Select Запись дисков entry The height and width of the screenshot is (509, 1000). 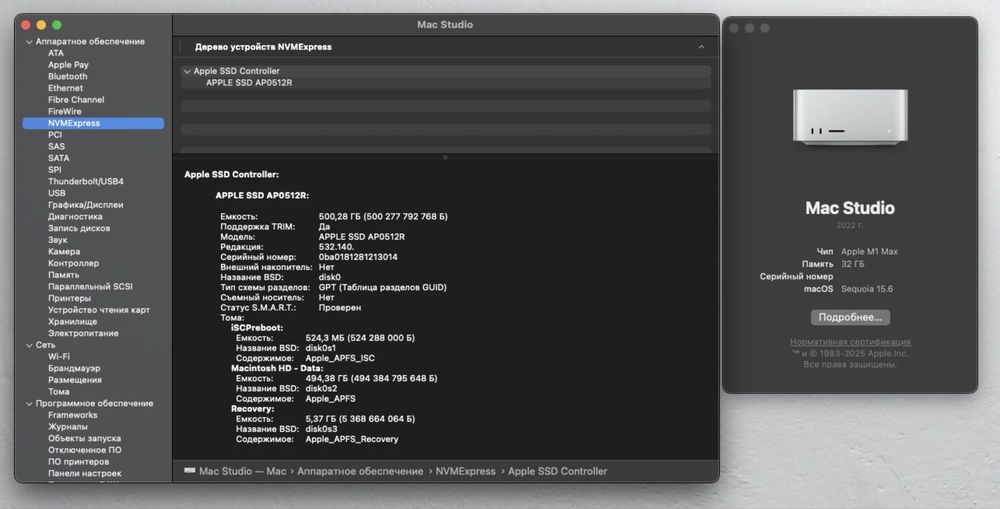79,228
